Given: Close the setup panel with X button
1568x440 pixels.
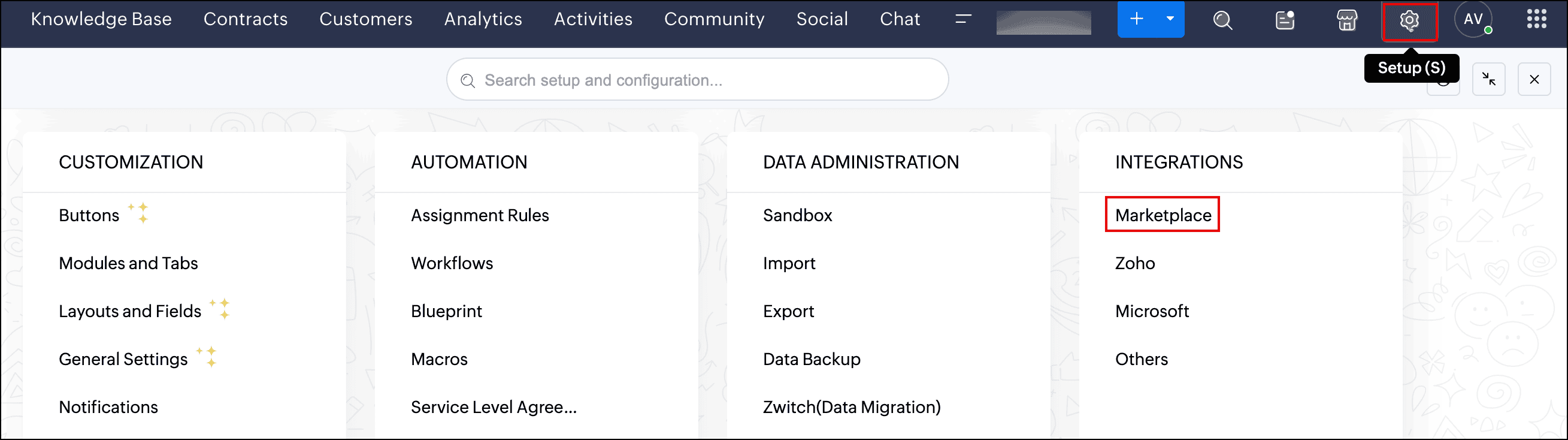Looking at the screenshot, I should click(1534, 79).
